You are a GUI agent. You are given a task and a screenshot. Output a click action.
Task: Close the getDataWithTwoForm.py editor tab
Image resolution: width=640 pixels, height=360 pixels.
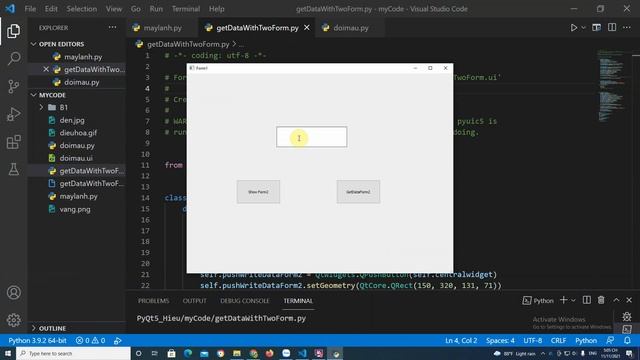[x=307, y=28]
